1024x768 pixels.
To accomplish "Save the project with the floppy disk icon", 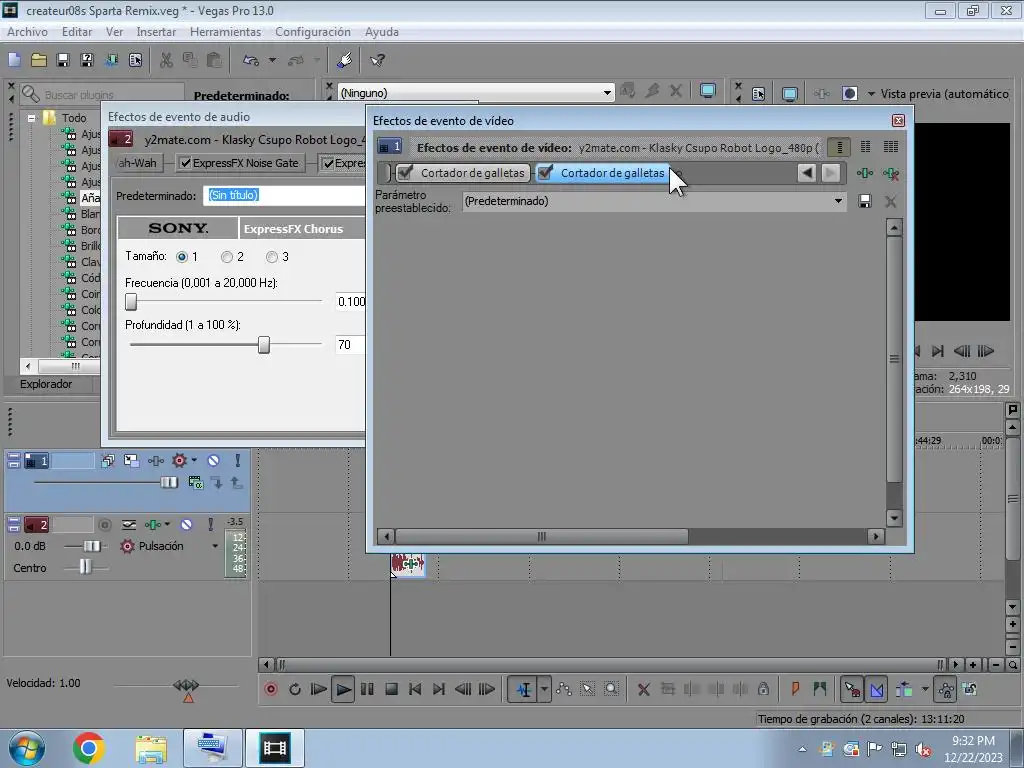I will coord(63,60).
